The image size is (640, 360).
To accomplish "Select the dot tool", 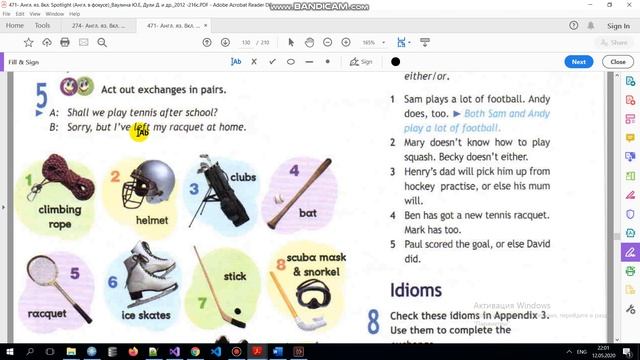I will coord(327,62).
